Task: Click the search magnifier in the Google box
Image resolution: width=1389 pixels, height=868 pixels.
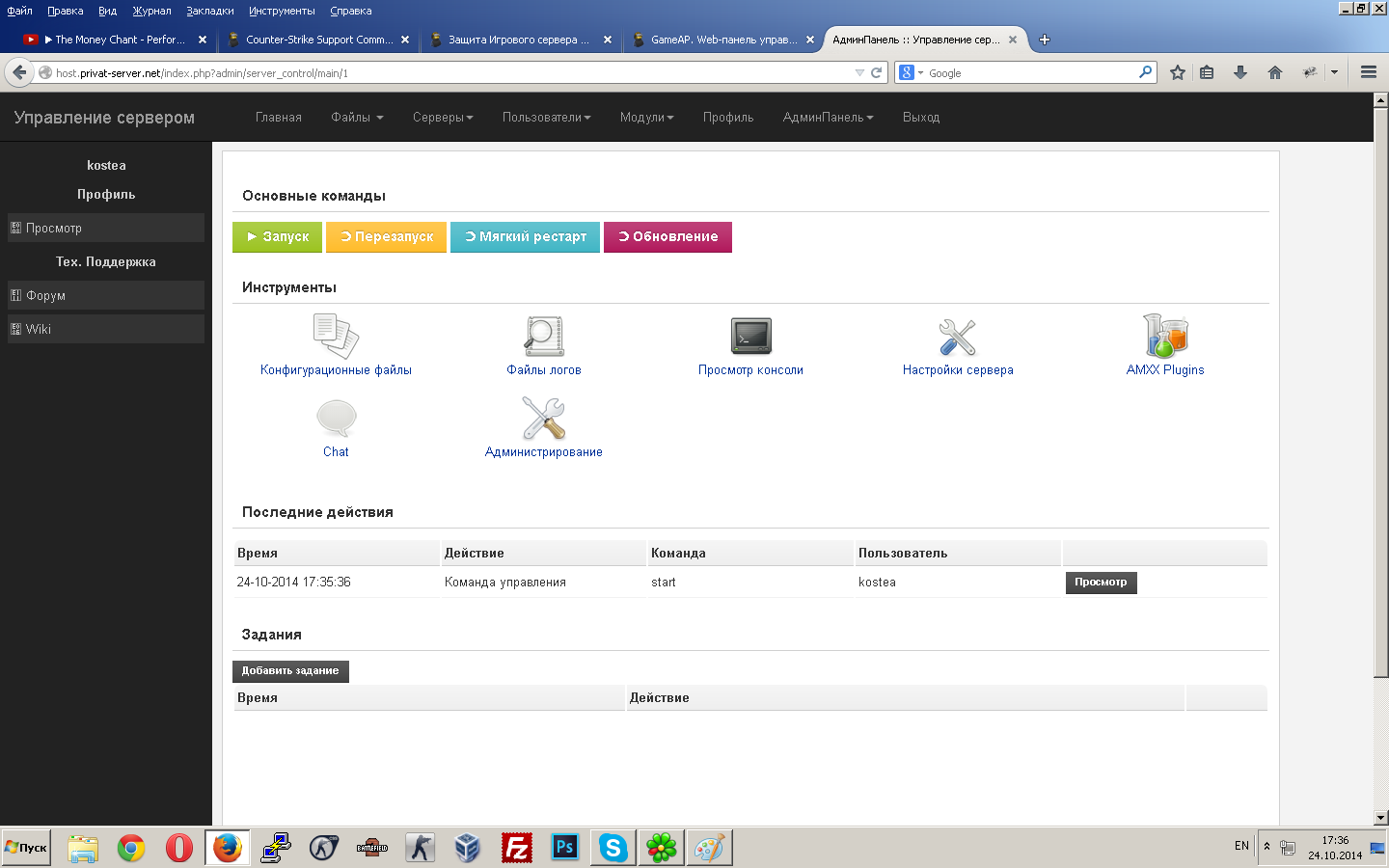Action: tap(1145, 72)
